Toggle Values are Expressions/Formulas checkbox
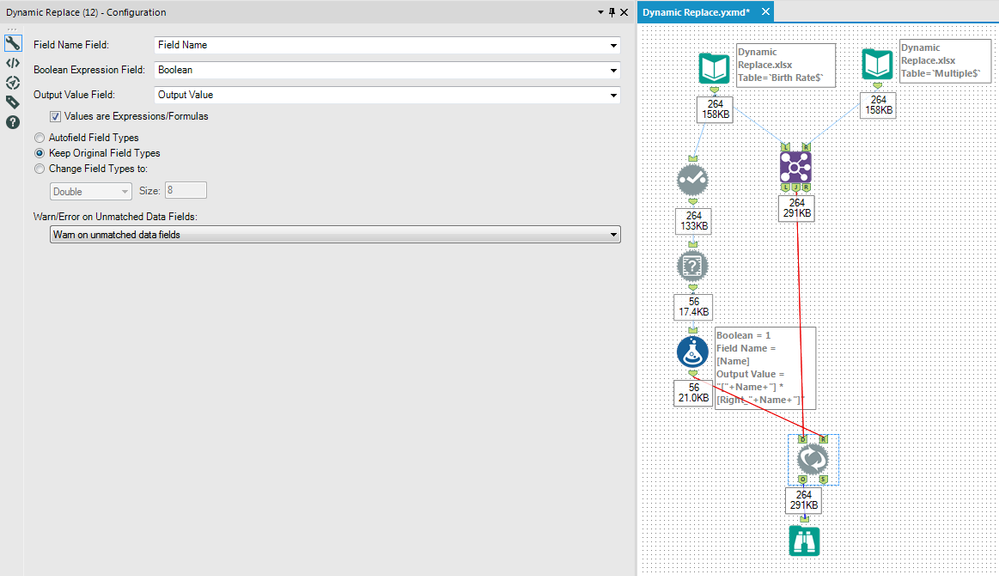Viewport: 999px width, 576px height. tap(55, 117)
